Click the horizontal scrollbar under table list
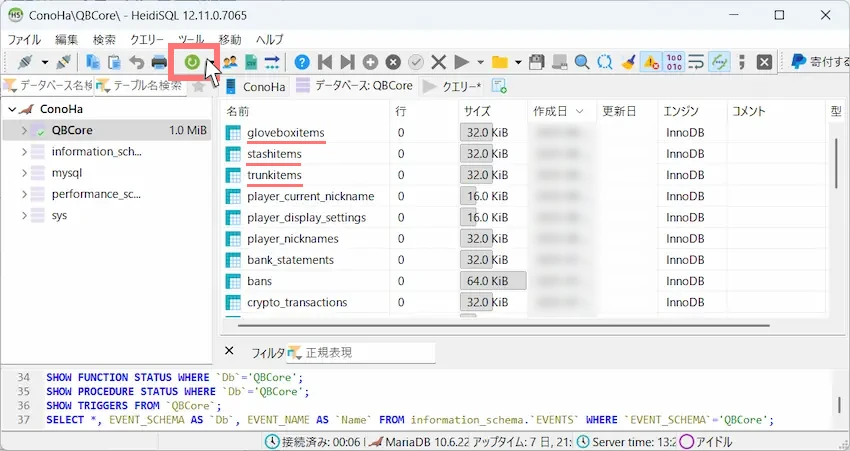 [504, 326]
